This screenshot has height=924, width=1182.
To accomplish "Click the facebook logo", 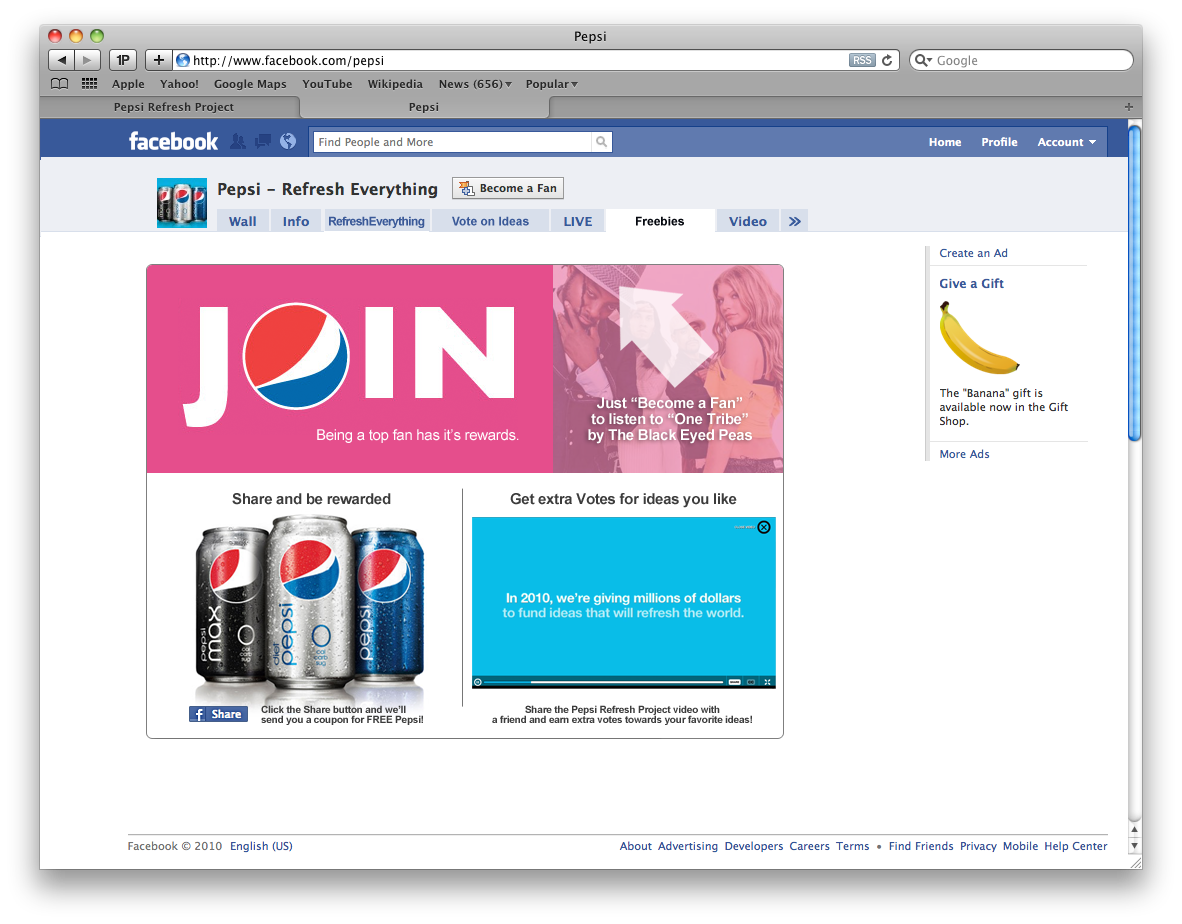I will point(173,141).
